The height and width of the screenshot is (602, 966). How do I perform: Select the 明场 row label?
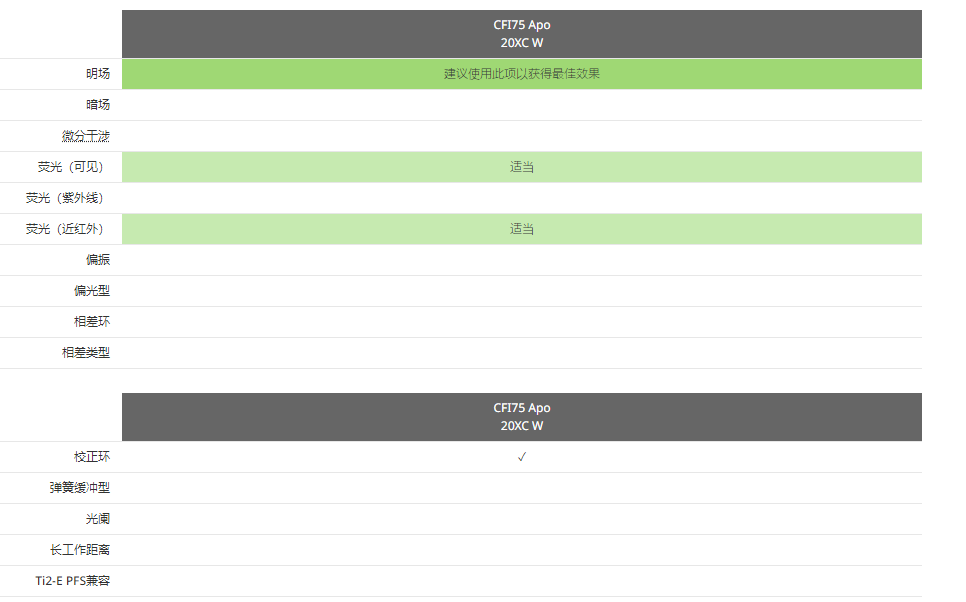98,73
